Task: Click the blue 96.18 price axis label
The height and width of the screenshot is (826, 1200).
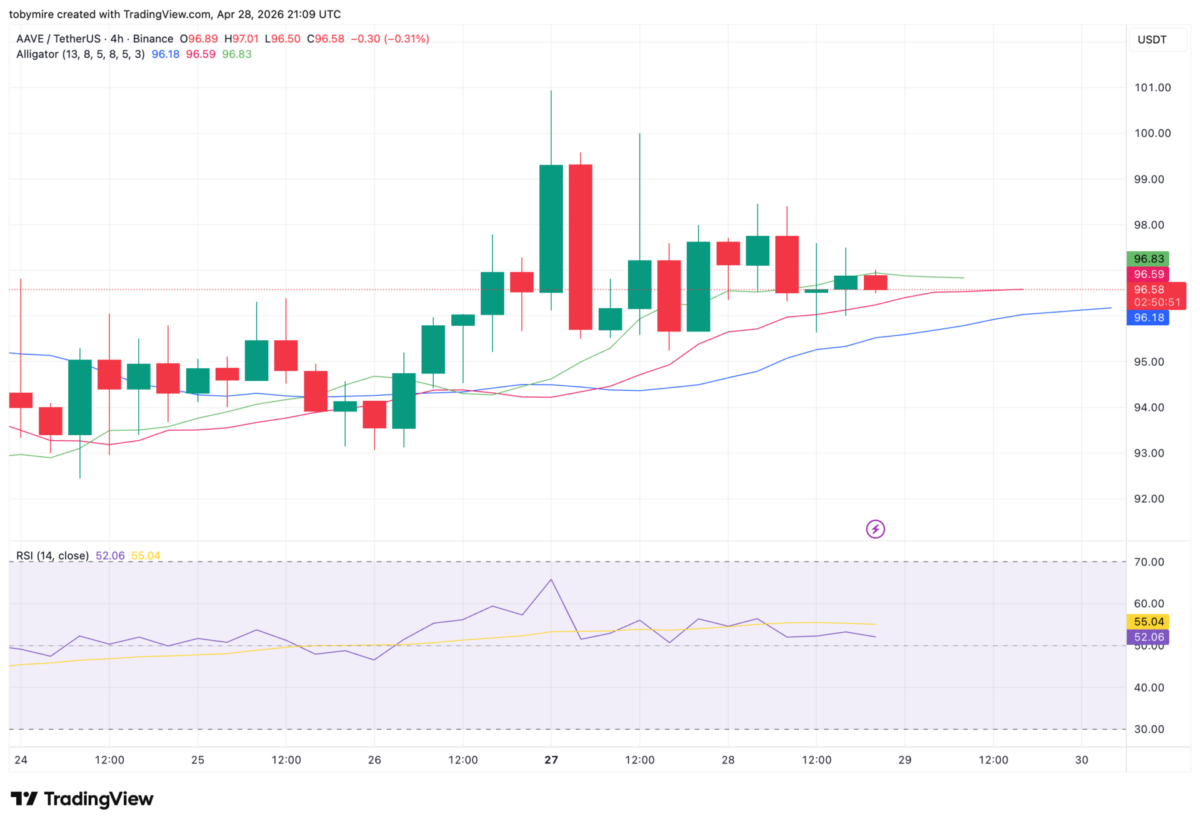Action: pos(1148,317)
